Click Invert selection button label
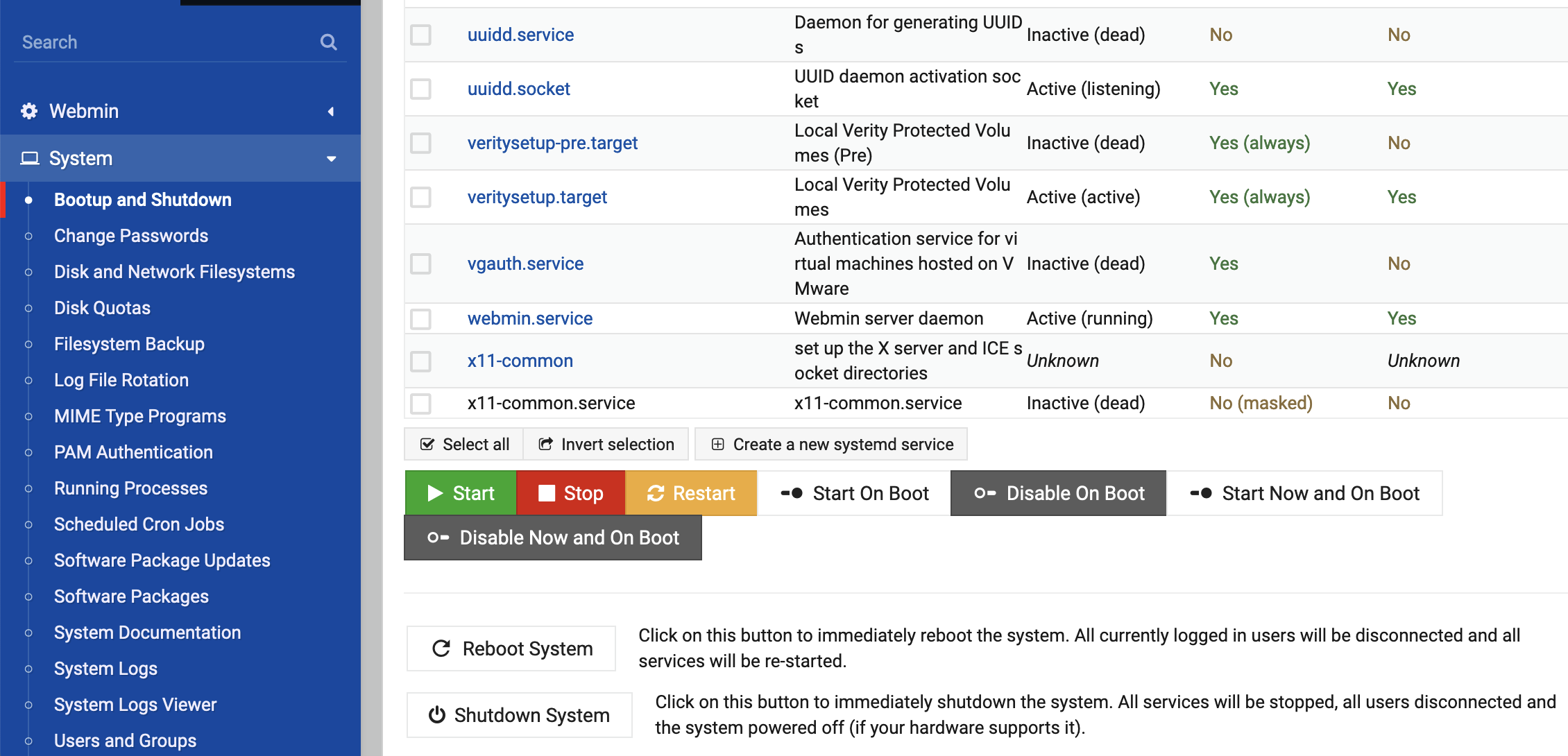1568x756 pixels. 617,445
